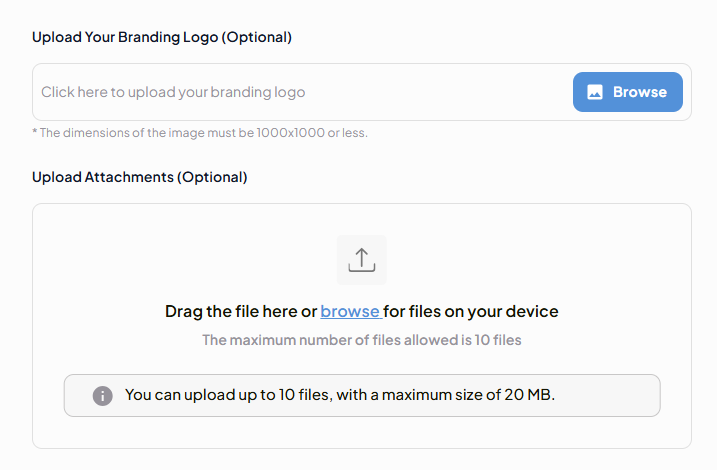Image resolution: width=717 pixels, height=470 pixels.
Task: Click the 'for files on your device' text
Action: click(471, 311)
